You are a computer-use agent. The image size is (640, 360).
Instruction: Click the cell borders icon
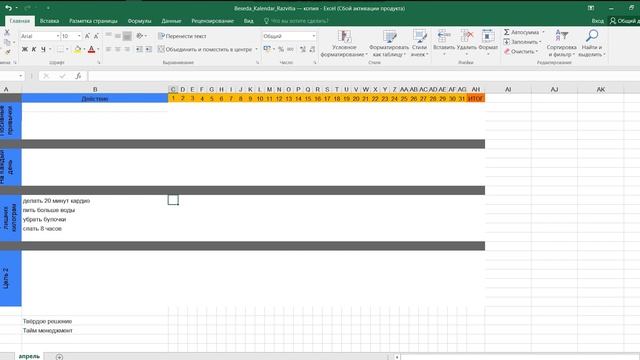[60, 49]
